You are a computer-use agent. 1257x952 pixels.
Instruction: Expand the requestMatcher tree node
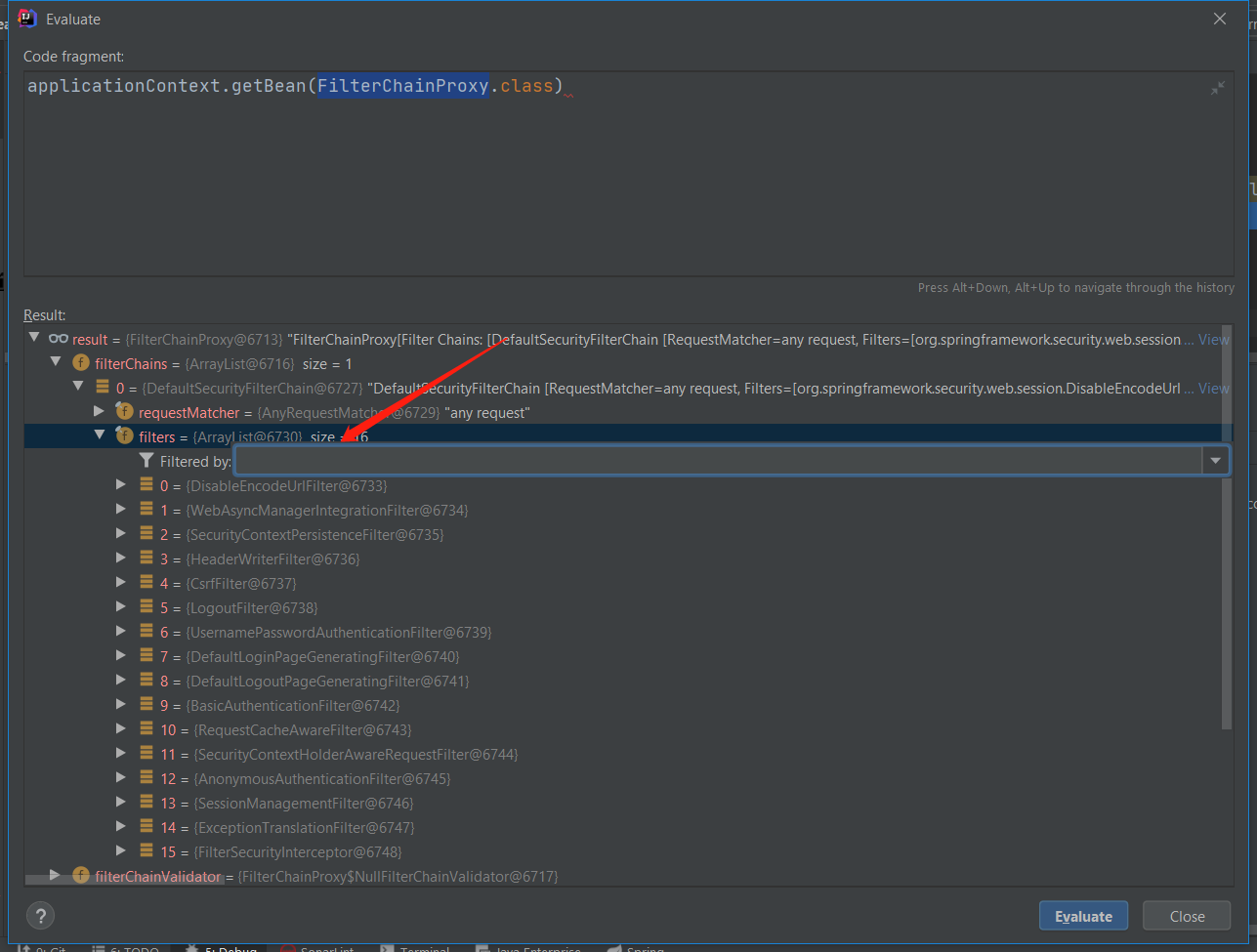pyautogui.click(x=99, y=412)
